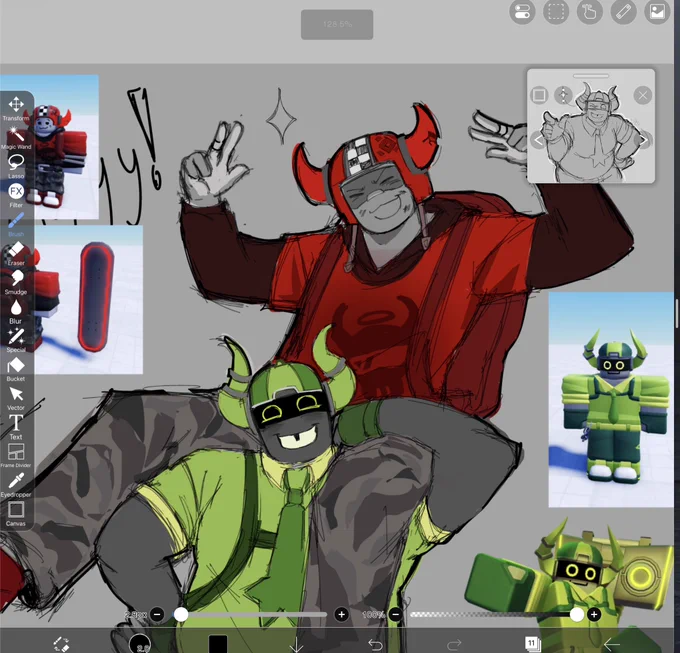Toggle the quick settings switch icon
Image resolution: width=680 pixels, height=653 pixels.
point(522,12)
